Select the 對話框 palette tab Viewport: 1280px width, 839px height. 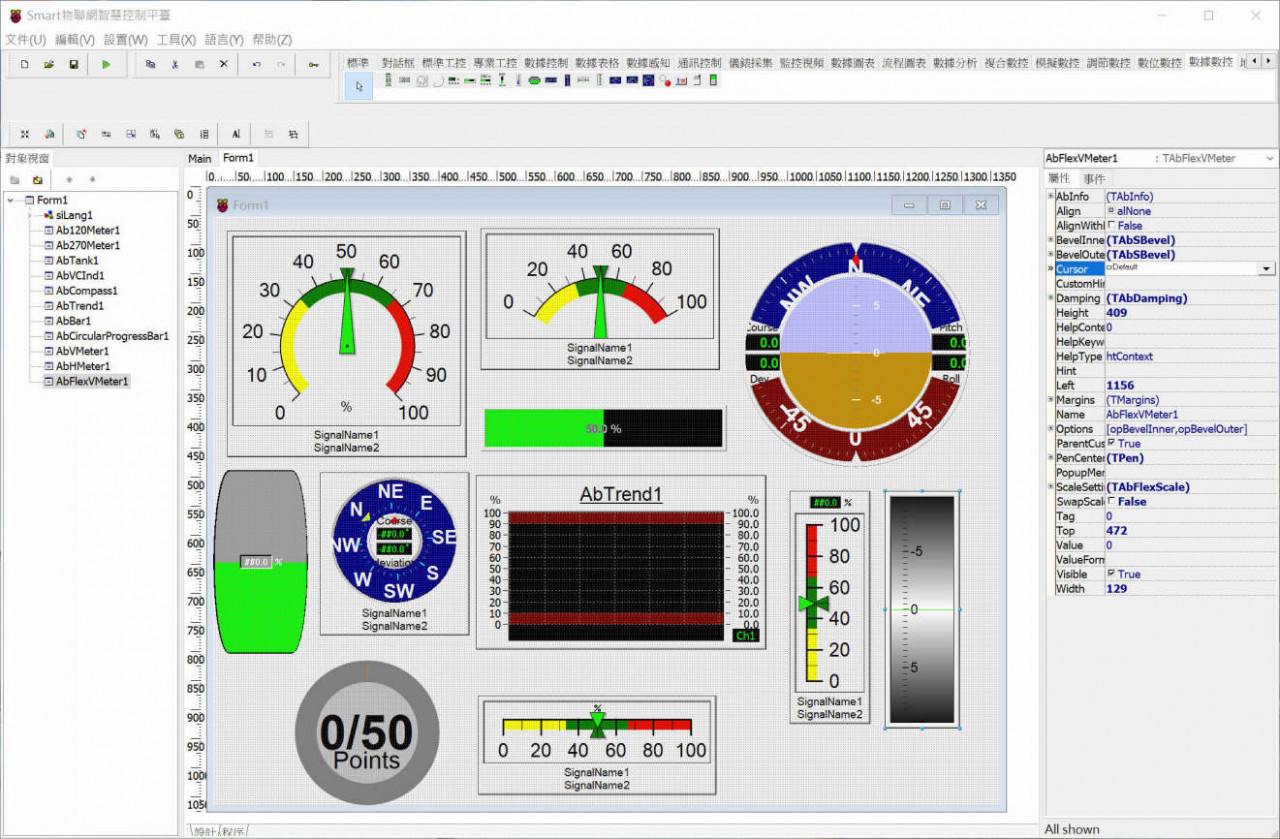pyautogui.click(x=397, y=62)
